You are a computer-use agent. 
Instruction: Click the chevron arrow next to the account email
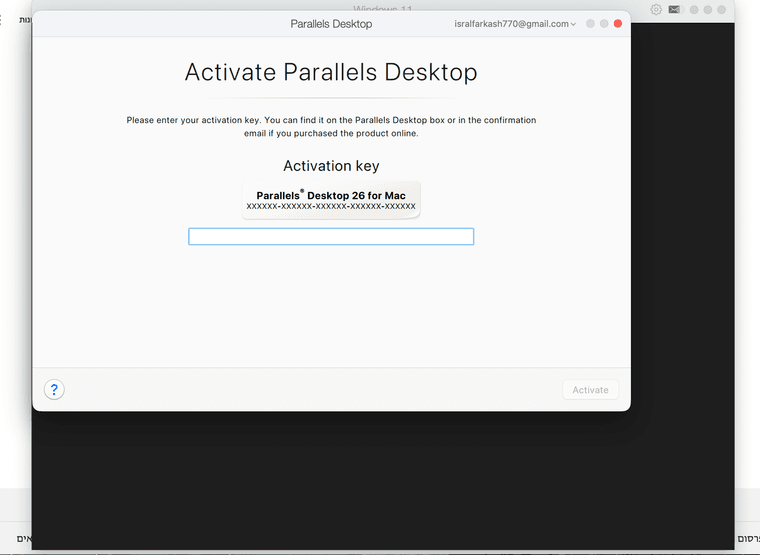coord(574,24)
